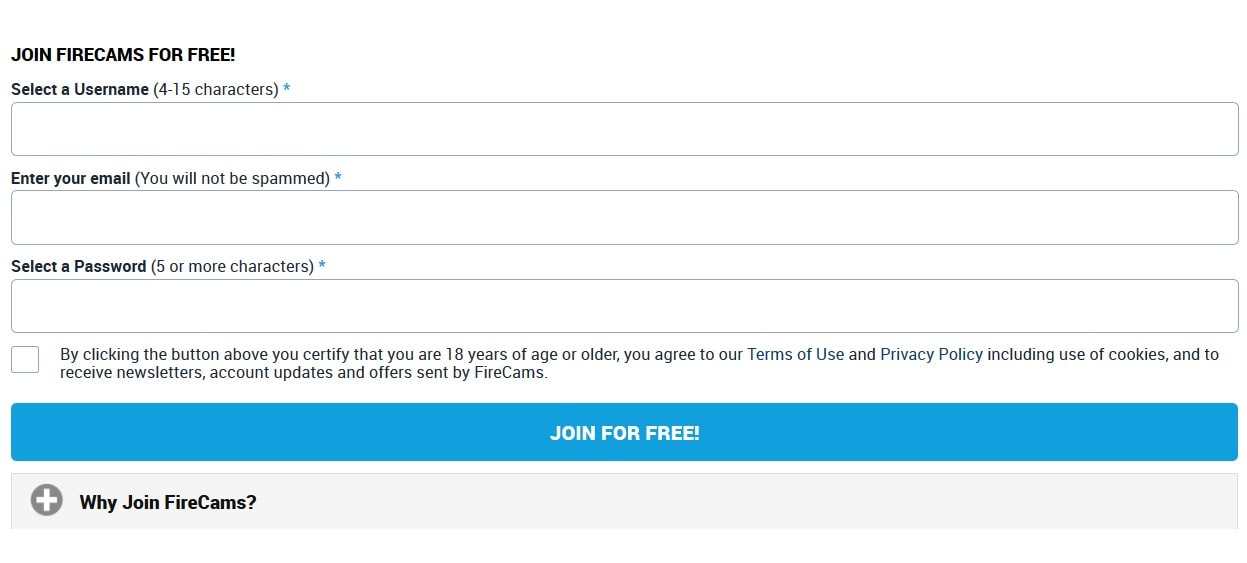Tick the 18 years age certification checkbox
The height and width of the screenshot is (563, 1247).
pyautogui.click(x=25, y=359)
